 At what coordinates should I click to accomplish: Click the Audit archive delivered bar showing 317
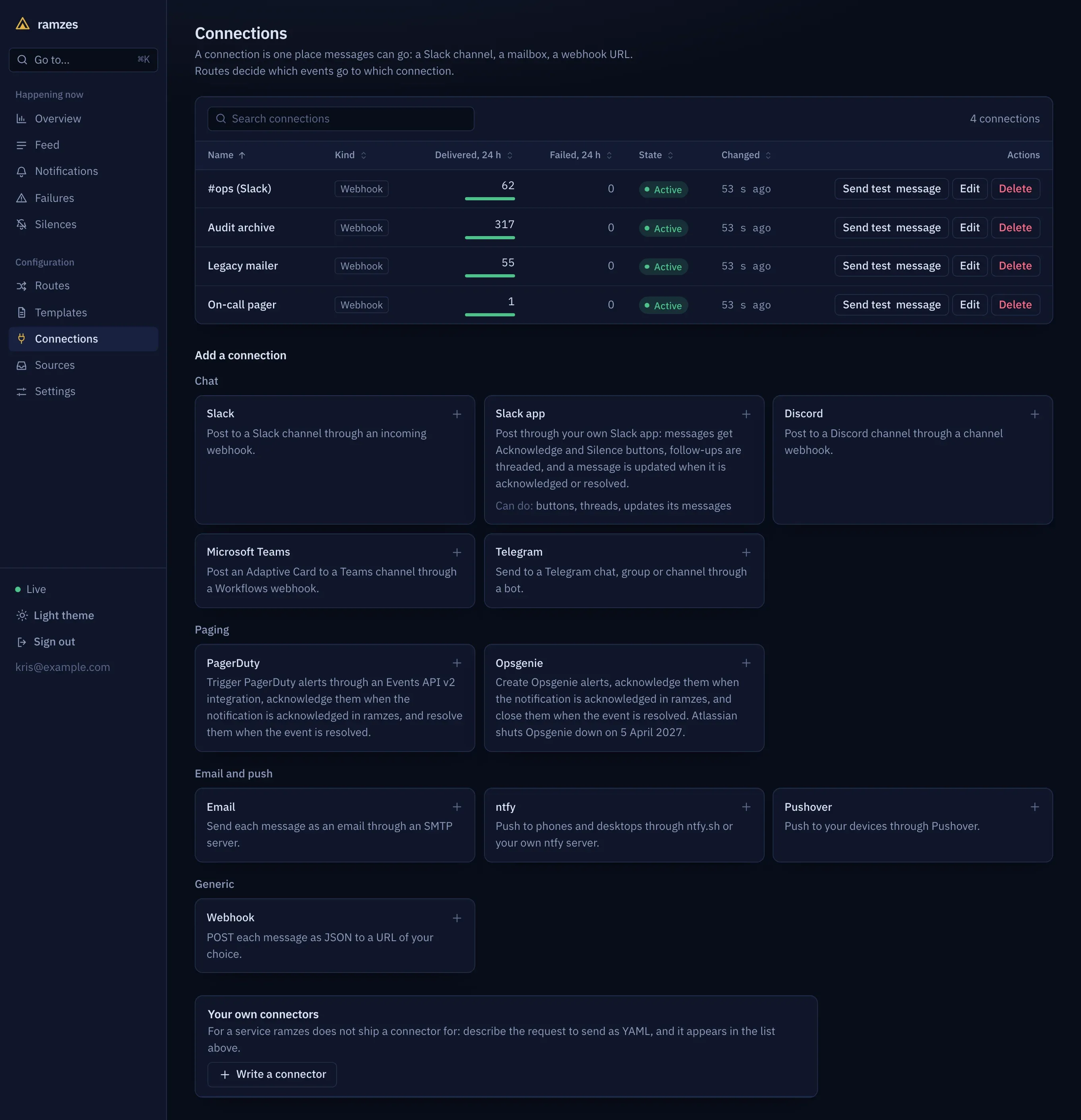tap(490, 237)
